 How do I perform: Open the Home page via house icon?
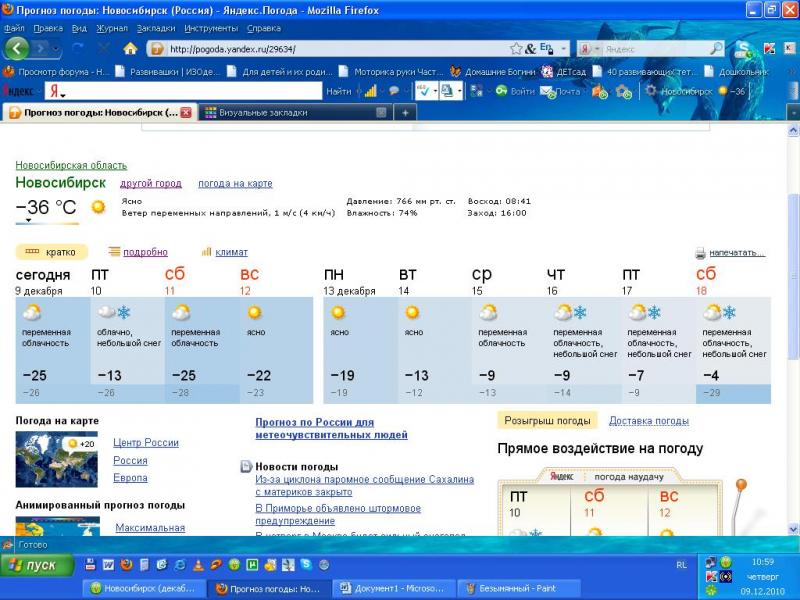pyautogui.click(x=131, y=48)
